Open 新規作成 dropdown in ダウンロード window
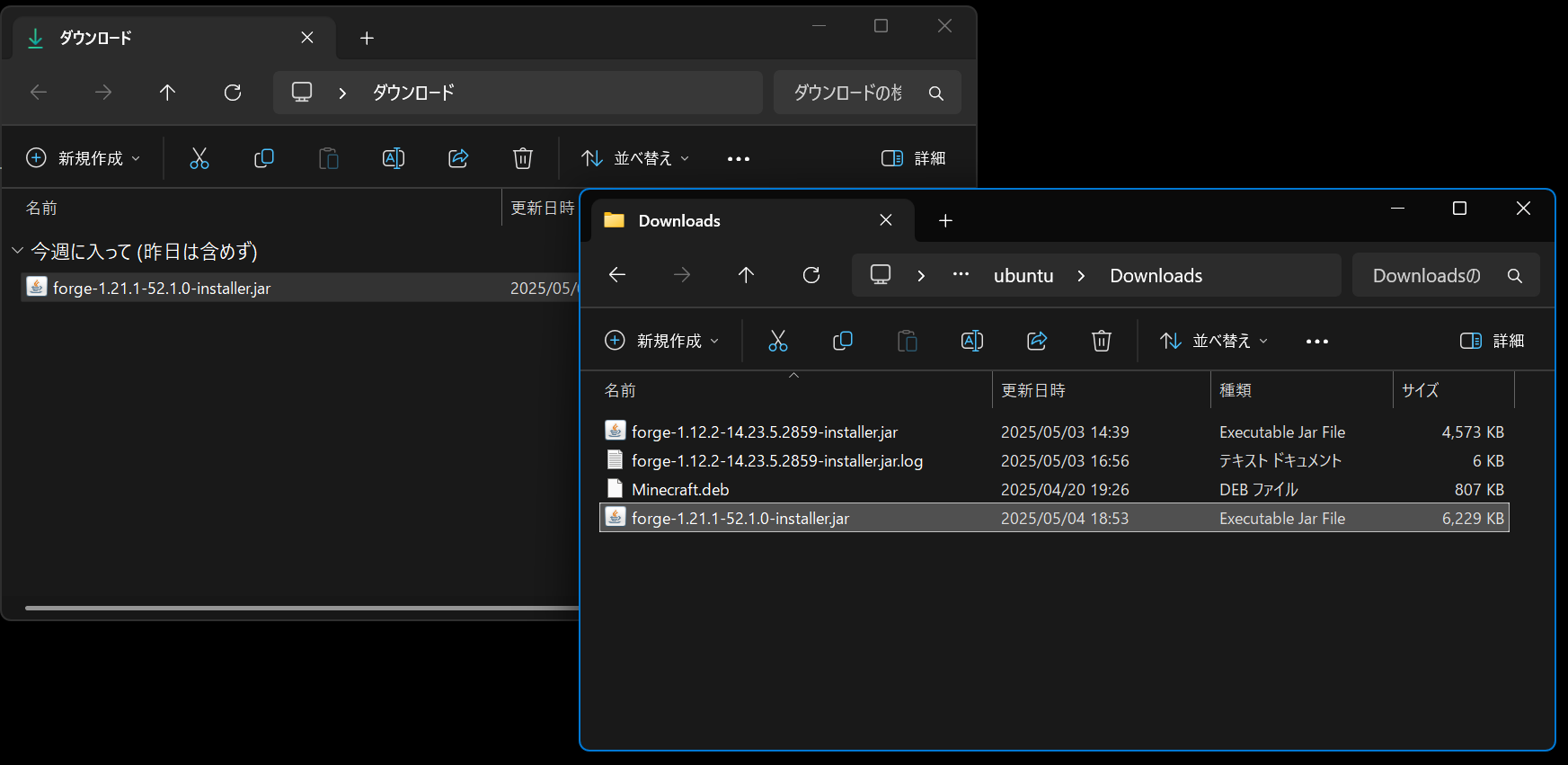The width and height of the screenshot is (1568, 765). pyautogui.click(x=84, y=158)
